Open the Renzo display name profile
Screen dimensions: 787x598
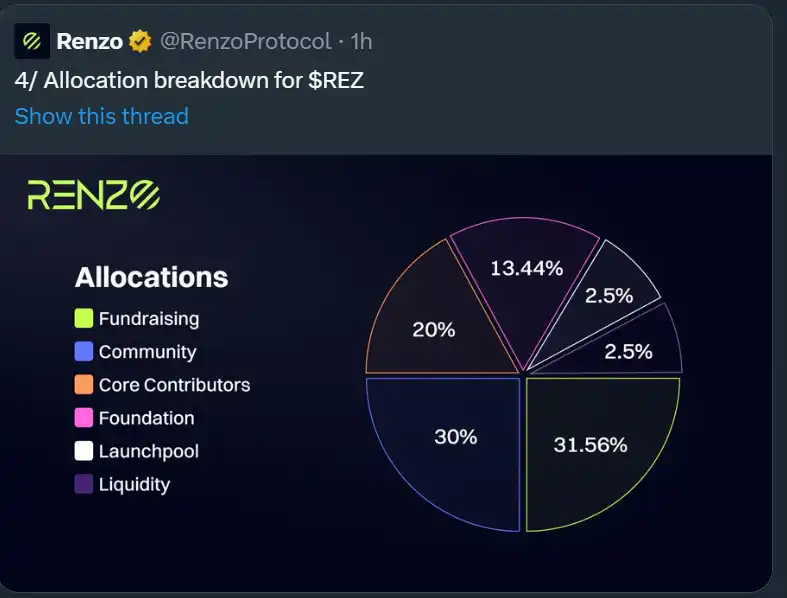tap(90, 42)
